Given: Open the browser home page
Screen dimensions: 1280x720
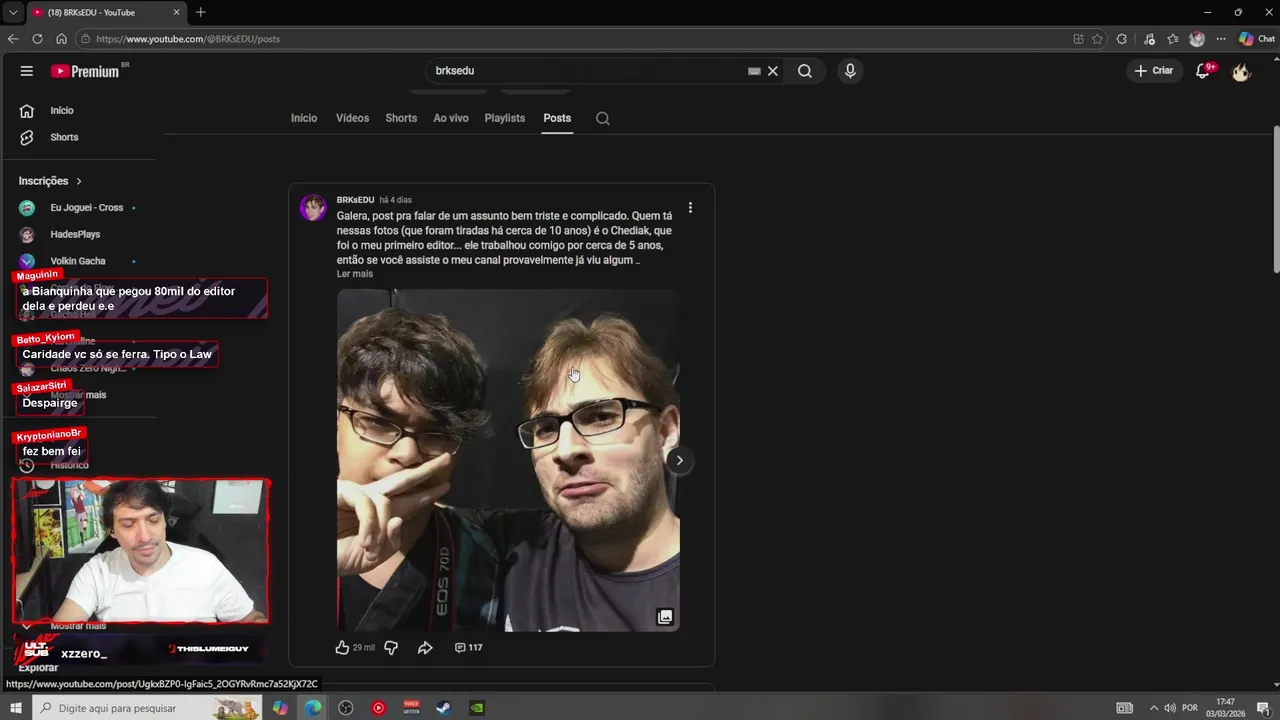Looking at the screenshot, I should click(x=61, y=39).
